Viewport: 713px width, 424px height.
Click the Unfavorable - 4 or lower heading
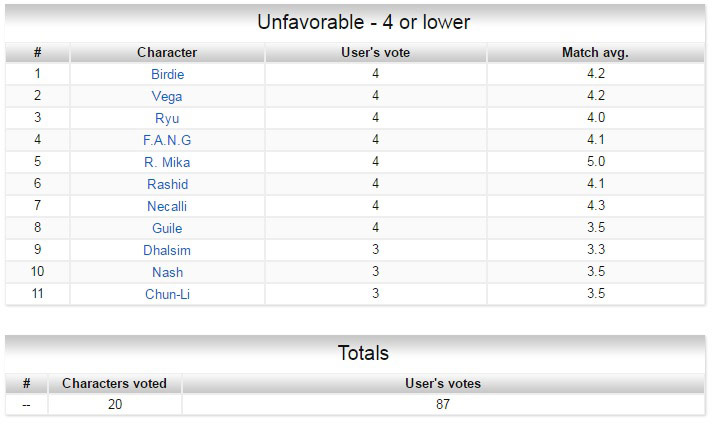363,22
